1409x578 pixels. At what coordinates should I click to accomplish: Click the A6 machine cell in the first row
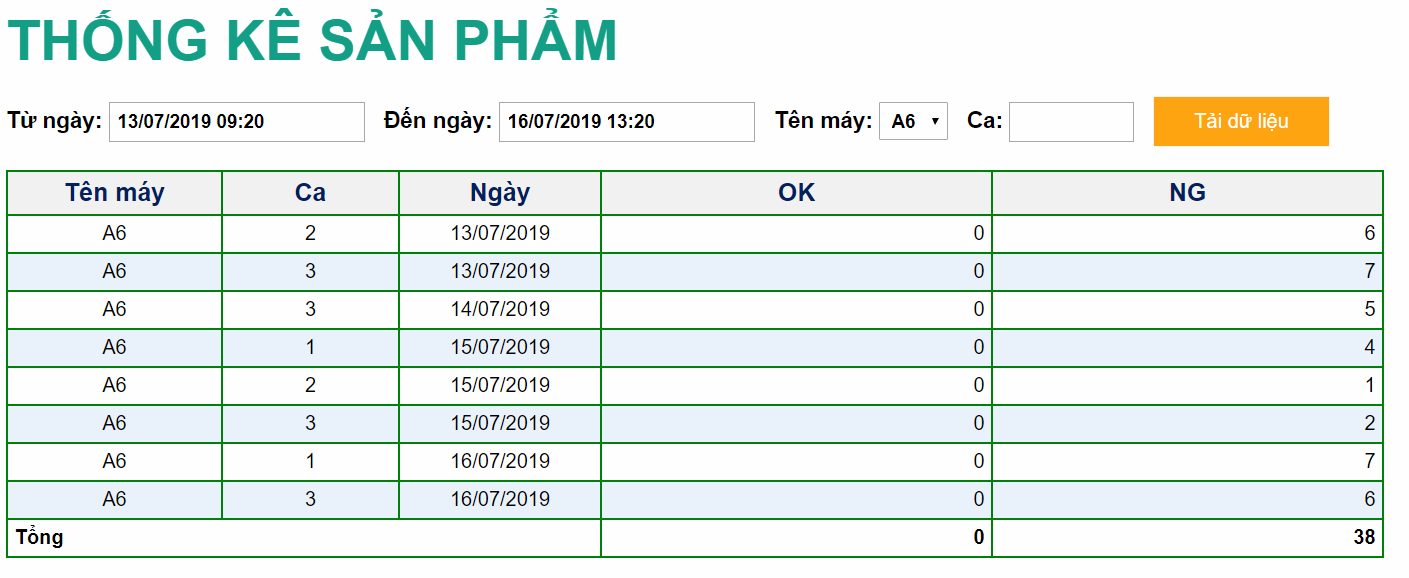click(x=115, y=234)
